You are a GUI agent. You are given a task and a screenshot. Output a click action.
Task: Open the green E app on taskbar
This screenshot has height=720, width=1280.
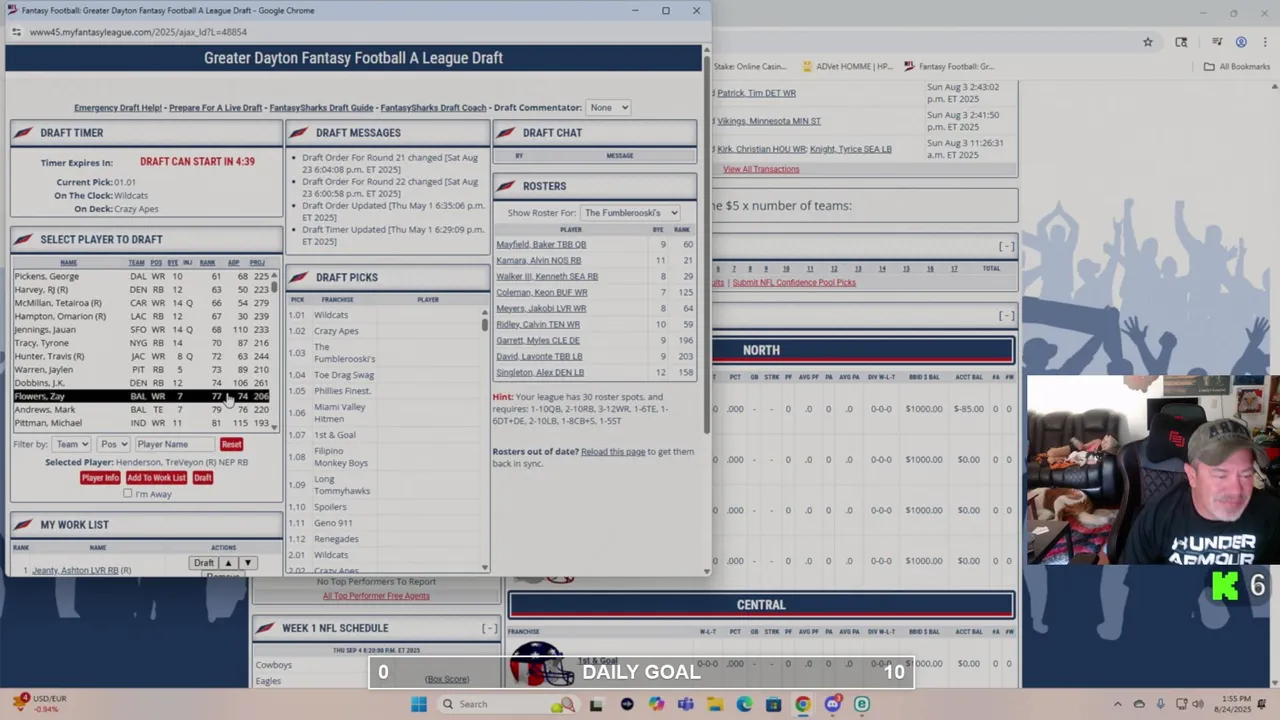point(861,704)
